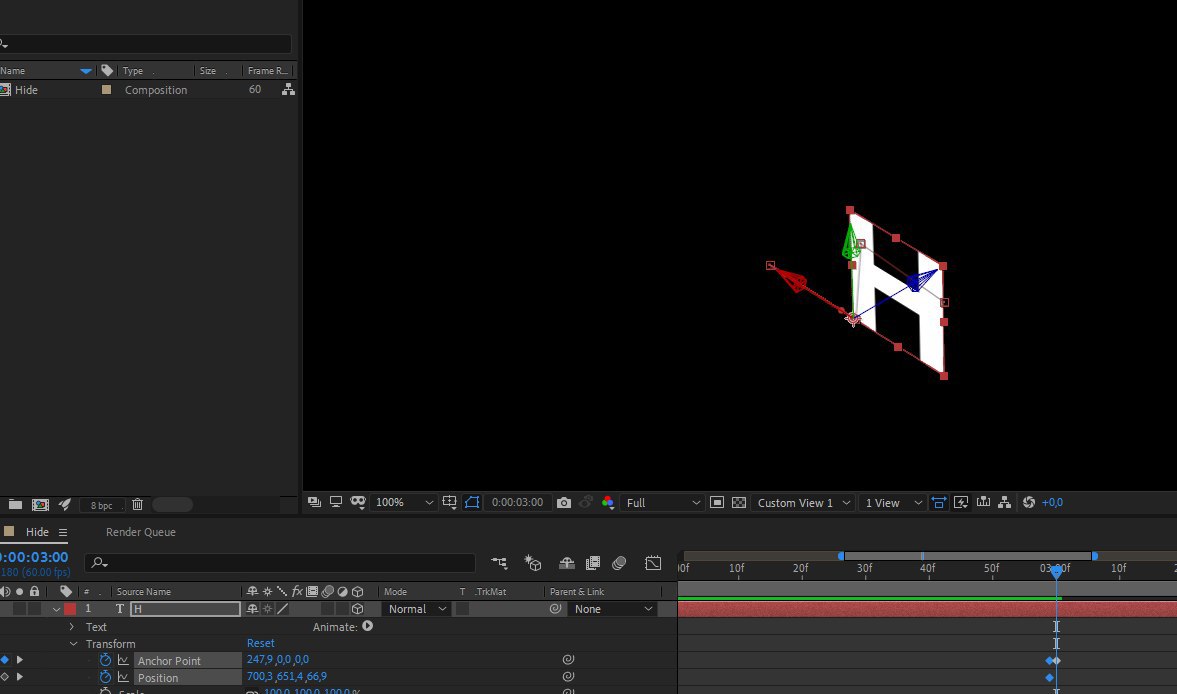Screen dimensions: 1177x694
Task: Open the Composition Mini-Flowchart icon
Action: pos(499,563)
